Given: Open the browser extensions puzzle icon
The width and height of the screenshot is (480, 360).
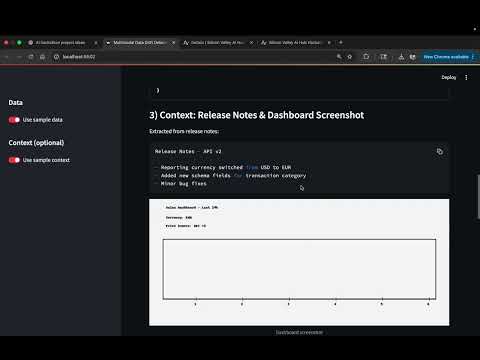Looking at the screenshot, I should click(366, 57).
